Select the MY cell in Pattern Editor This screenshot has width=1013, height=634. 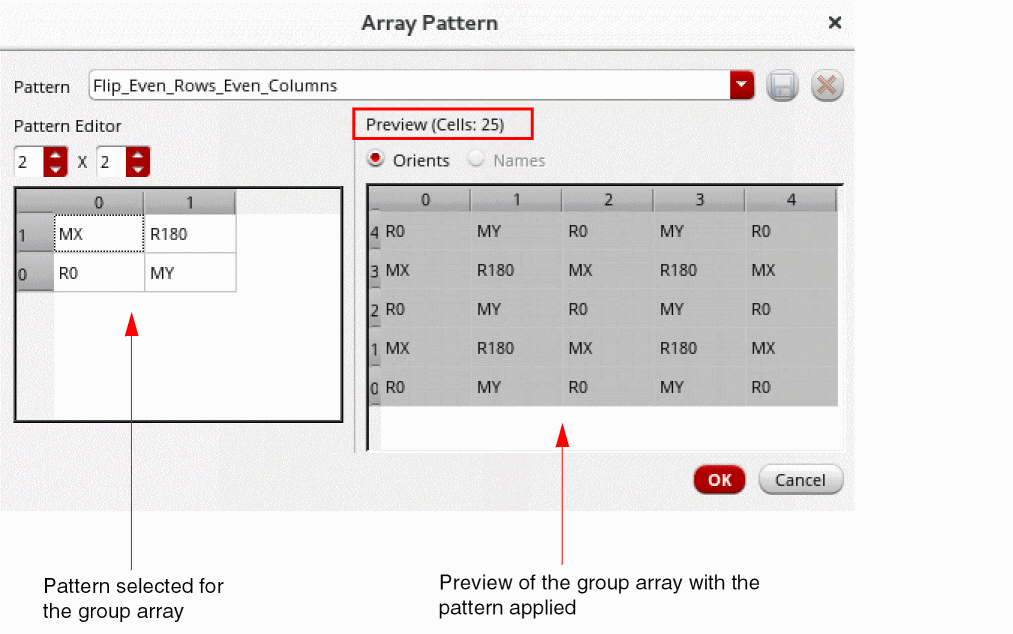pyautogui.click(x=190, y=272)
